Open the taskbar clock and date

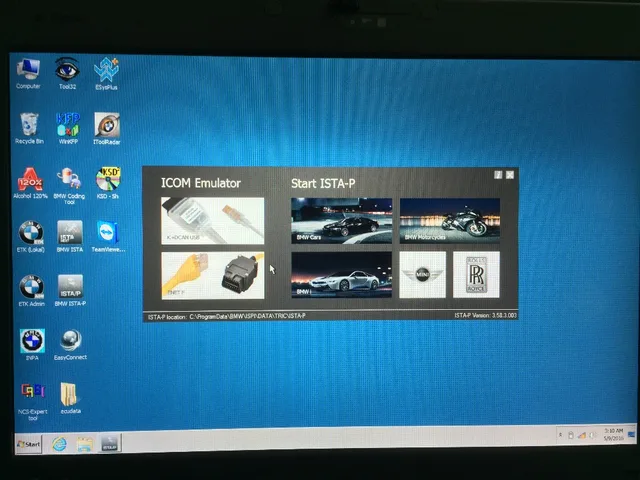tap(613, 434)
